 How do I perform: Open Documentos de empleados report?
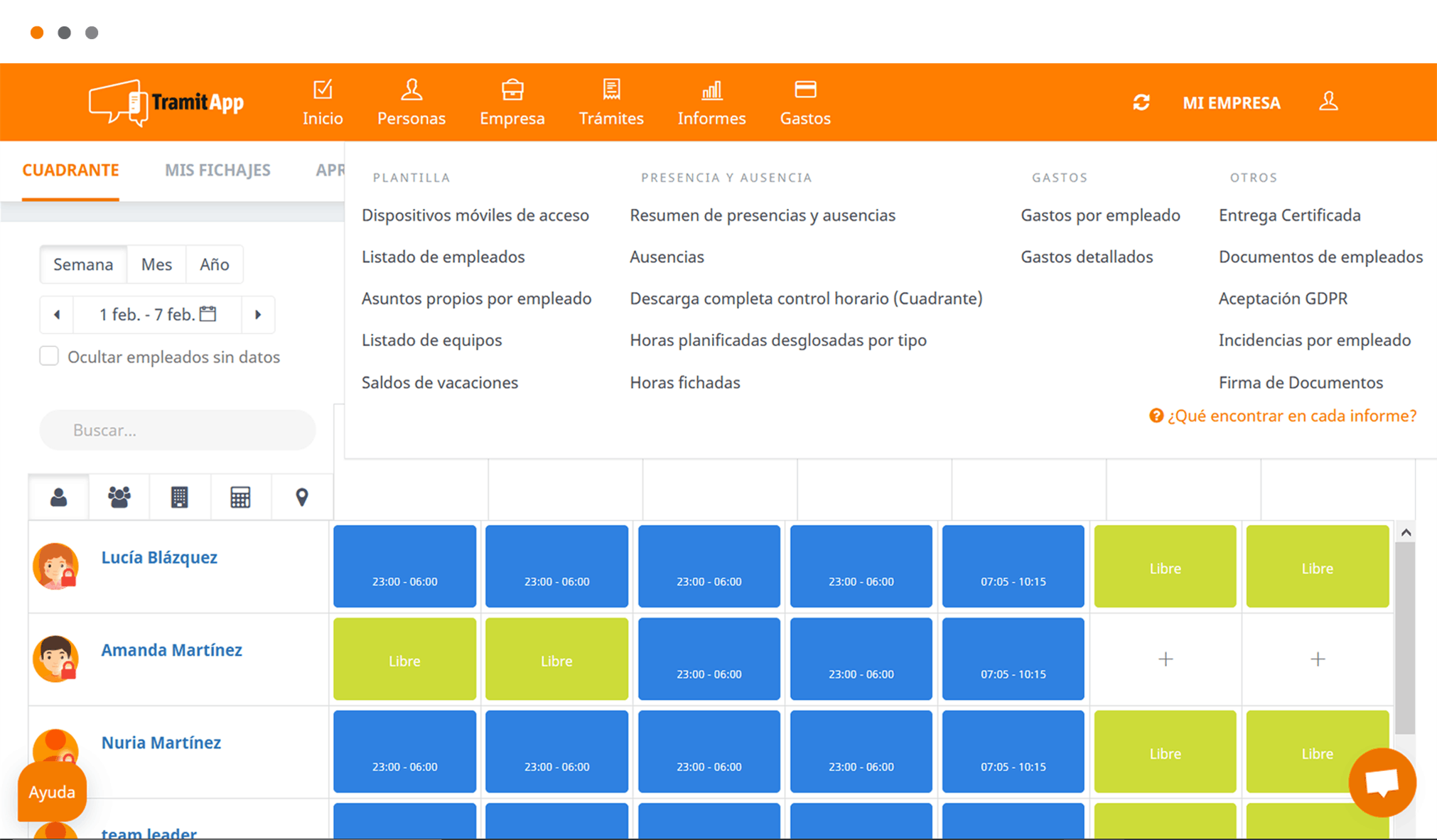[x=1321, y=257]
